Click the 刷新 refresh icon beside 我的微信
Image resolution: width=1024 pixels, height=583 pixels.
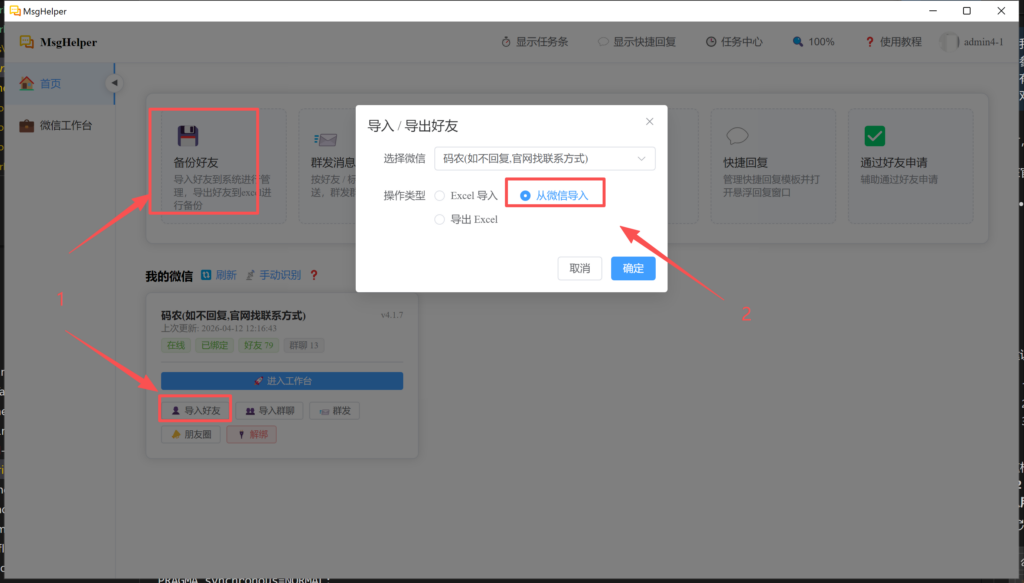click(206, 275)
